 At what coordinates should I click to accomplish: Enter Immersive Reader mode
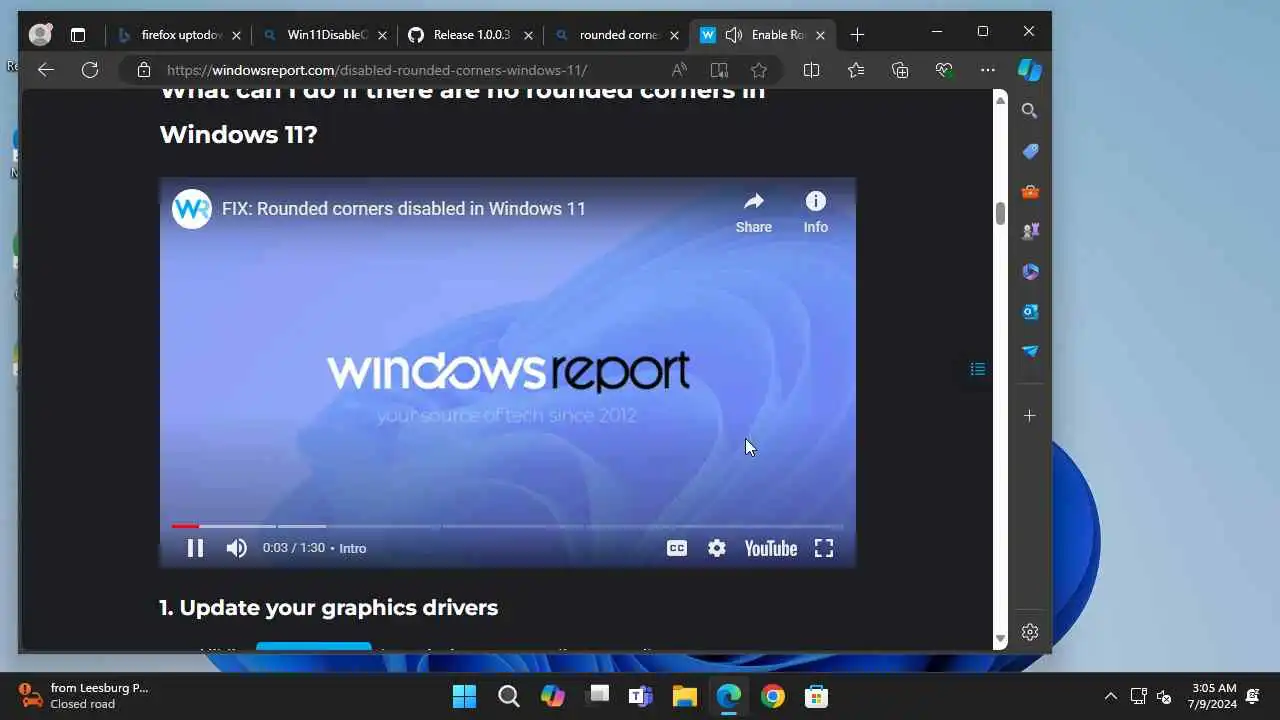(x=719, y=70)
